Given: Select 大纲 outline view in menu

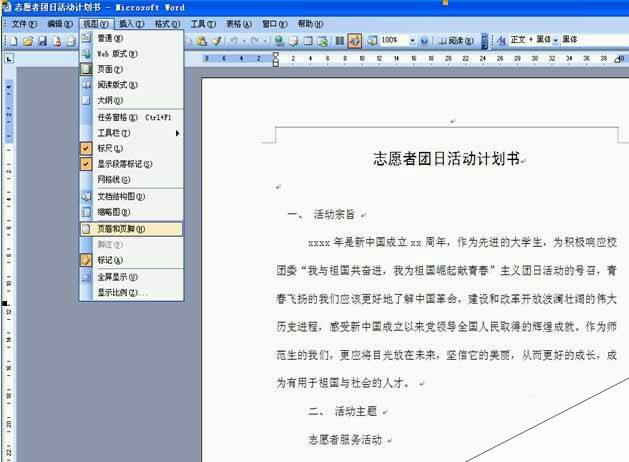Looking at the screenshot, I should click(x=132, y=100).
